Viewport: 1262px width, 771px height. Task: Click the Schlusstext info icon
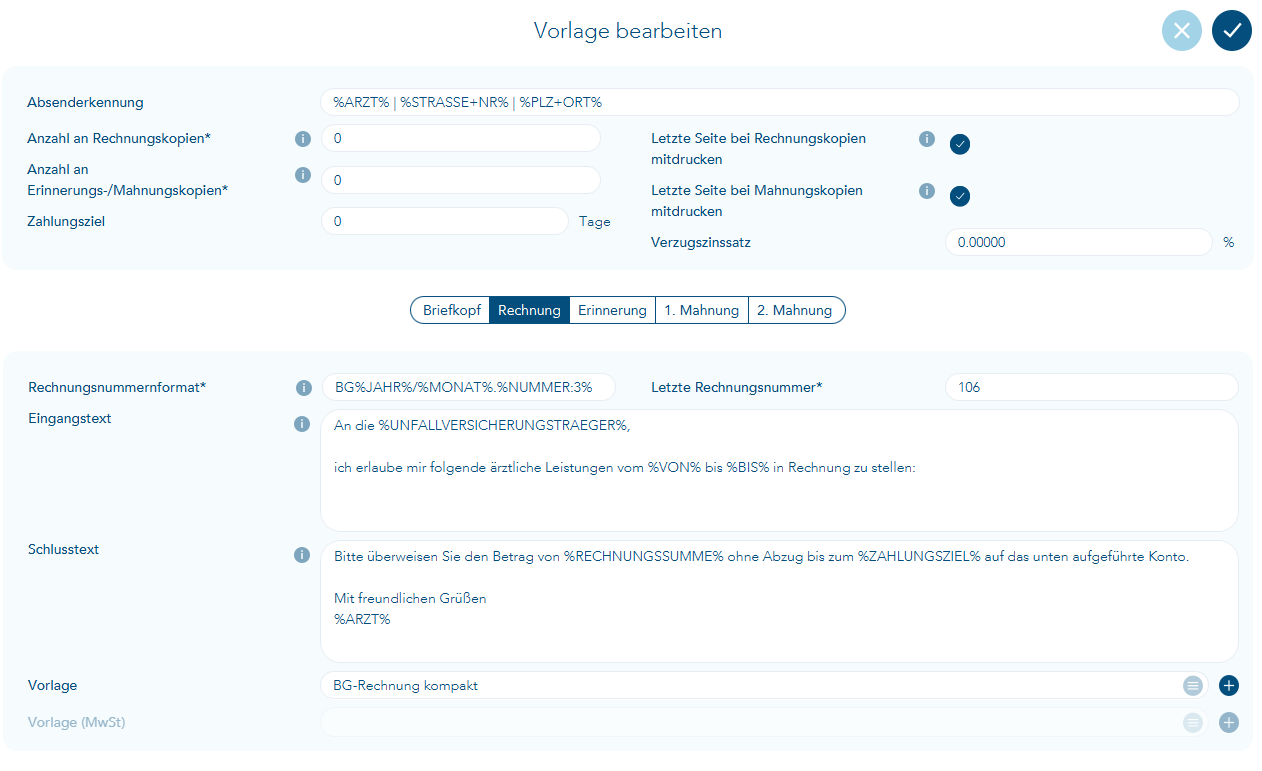tap(302, 555)
